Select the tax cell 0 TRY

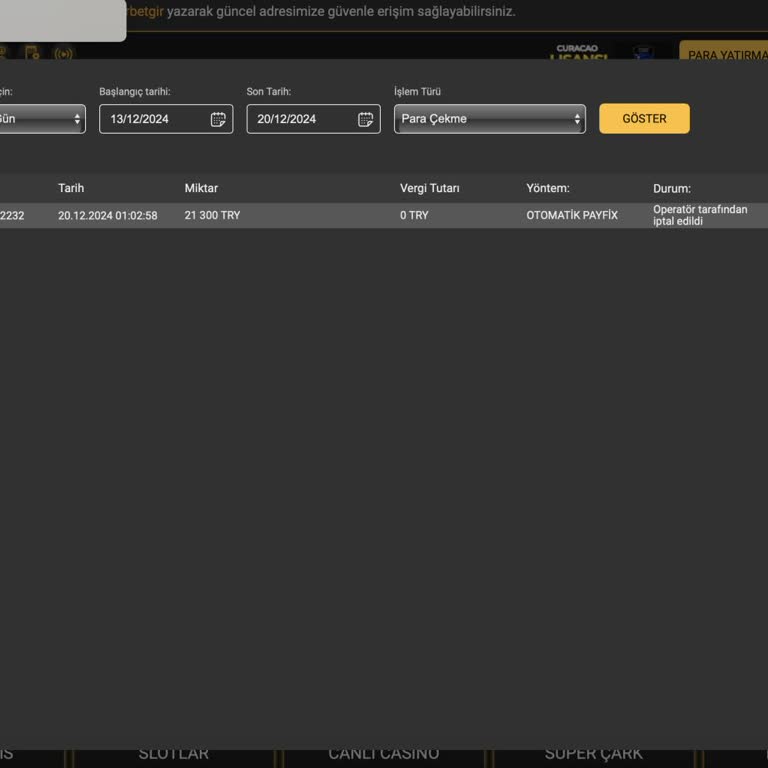coord(414,216)
